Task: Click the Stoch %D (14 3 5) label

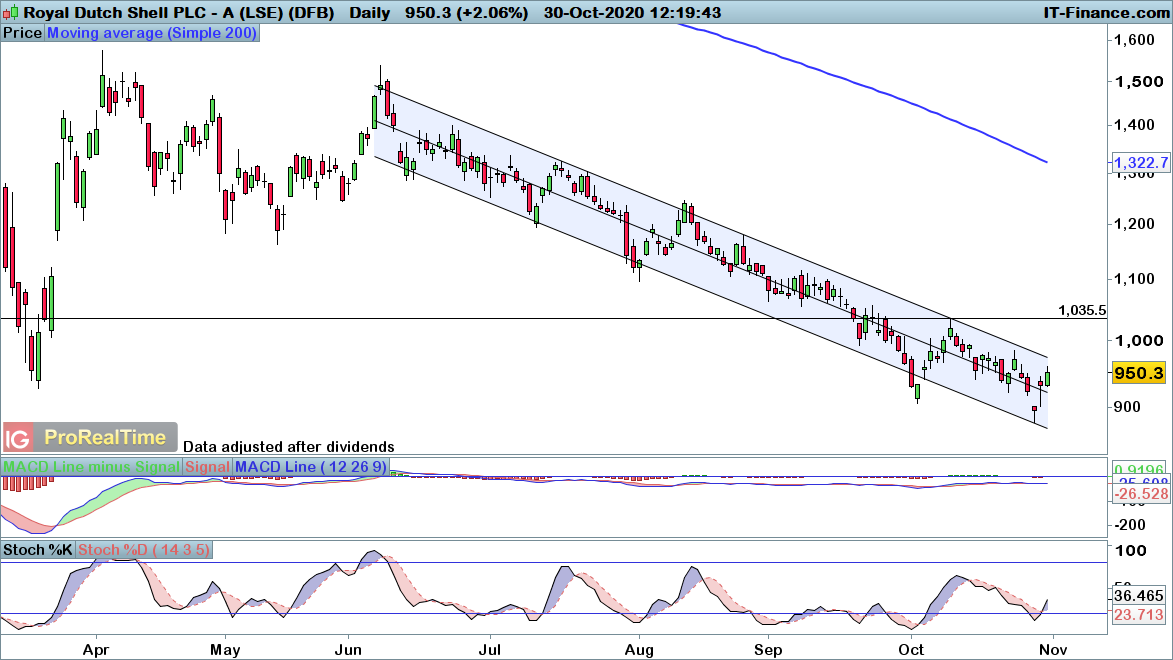Action: (x=144, y=550)
